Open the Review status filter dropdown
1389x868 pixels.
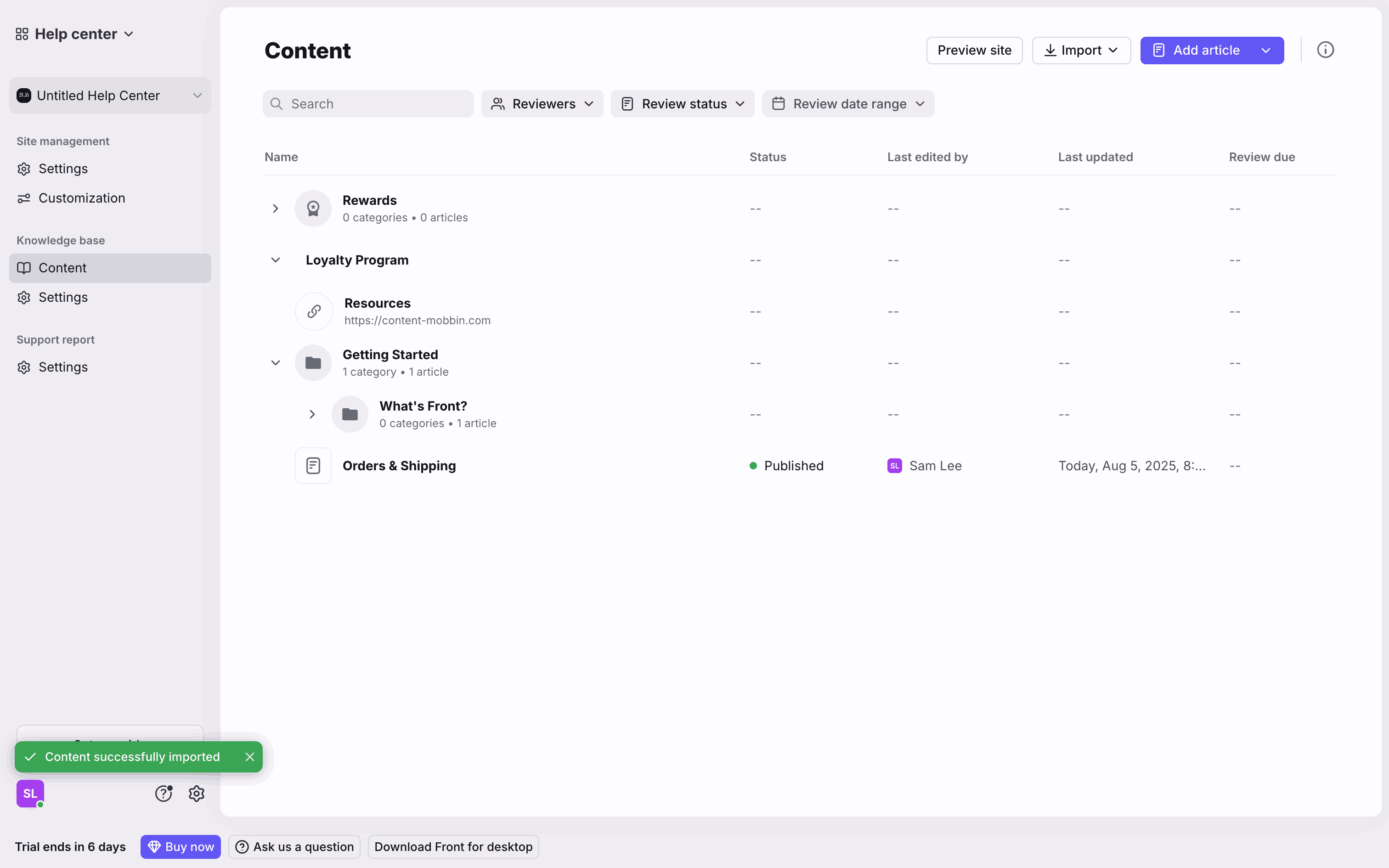(x=683, y=104)
